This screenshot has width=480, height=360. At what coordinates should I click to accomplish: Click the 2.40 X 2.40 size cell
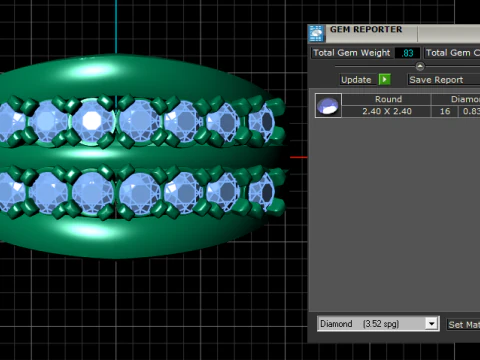coord(386,111)
